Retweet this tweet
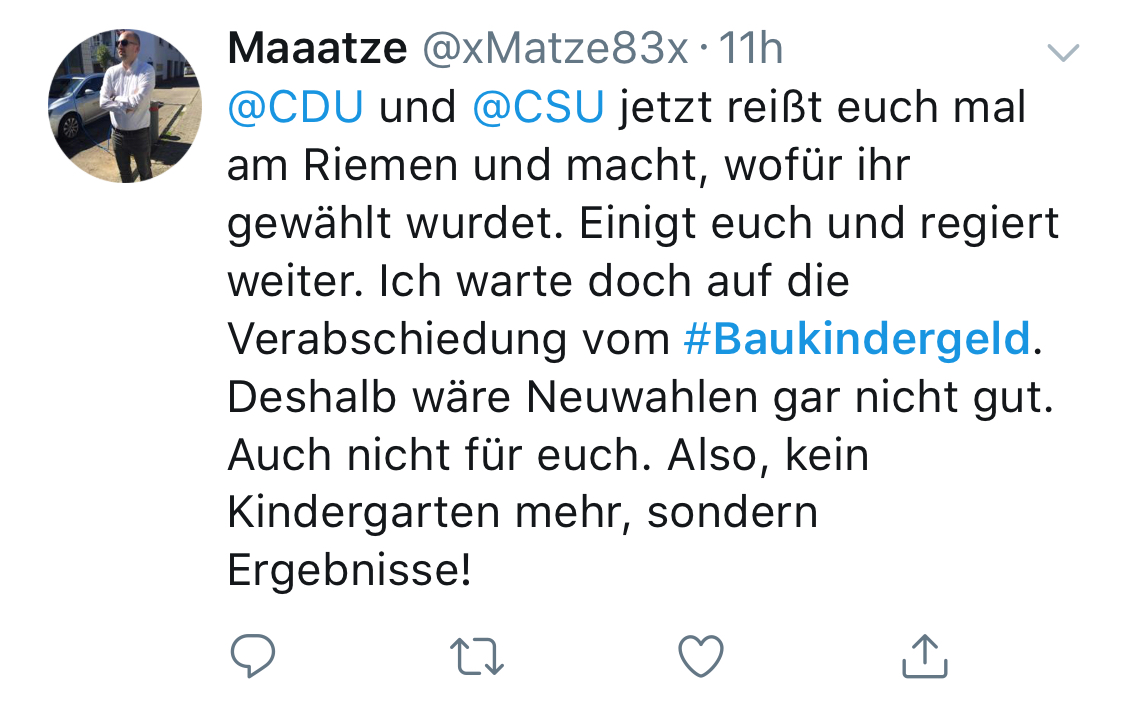This screenshot has width=1125, height=702. [x=477, y=656]
